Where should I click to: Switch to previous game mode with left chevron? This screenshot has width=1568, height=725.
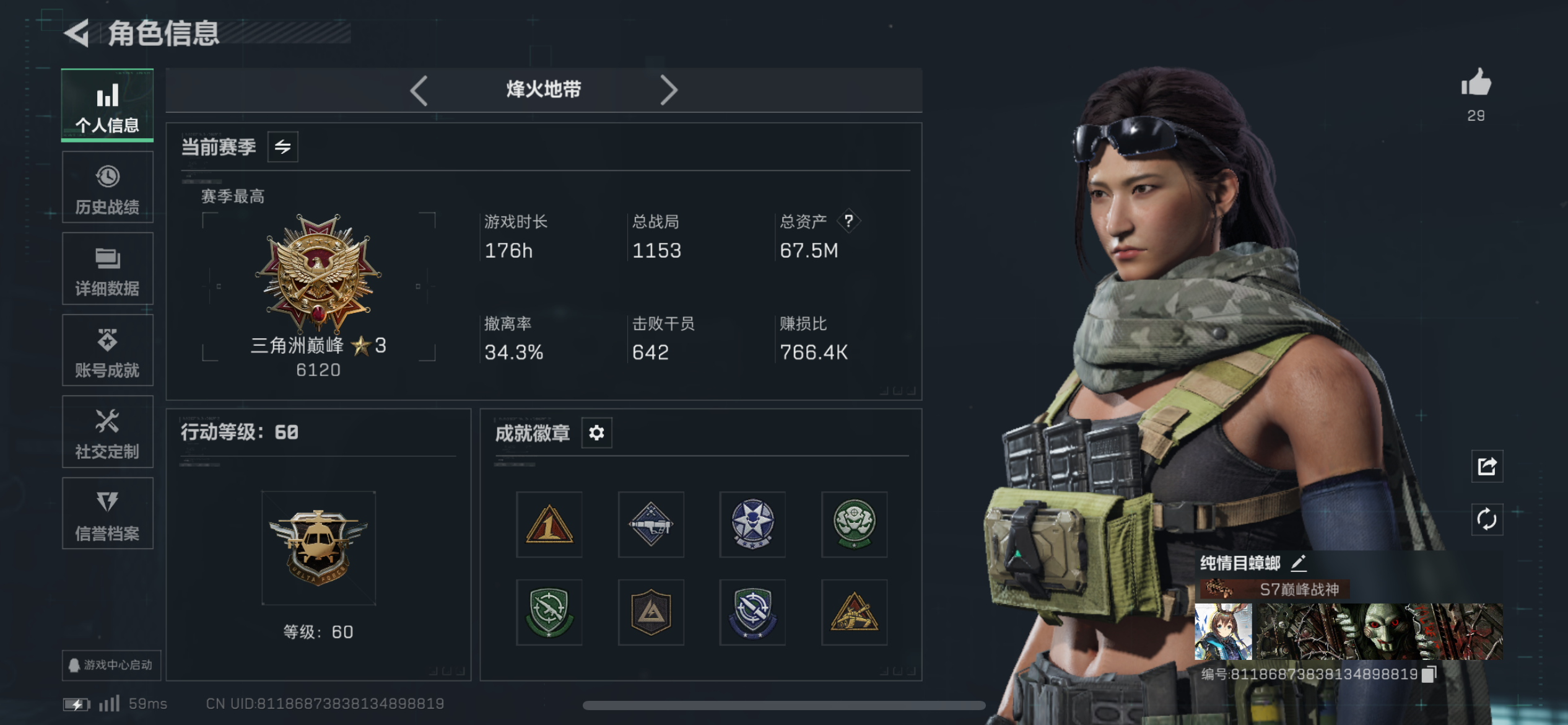(419, 90)
